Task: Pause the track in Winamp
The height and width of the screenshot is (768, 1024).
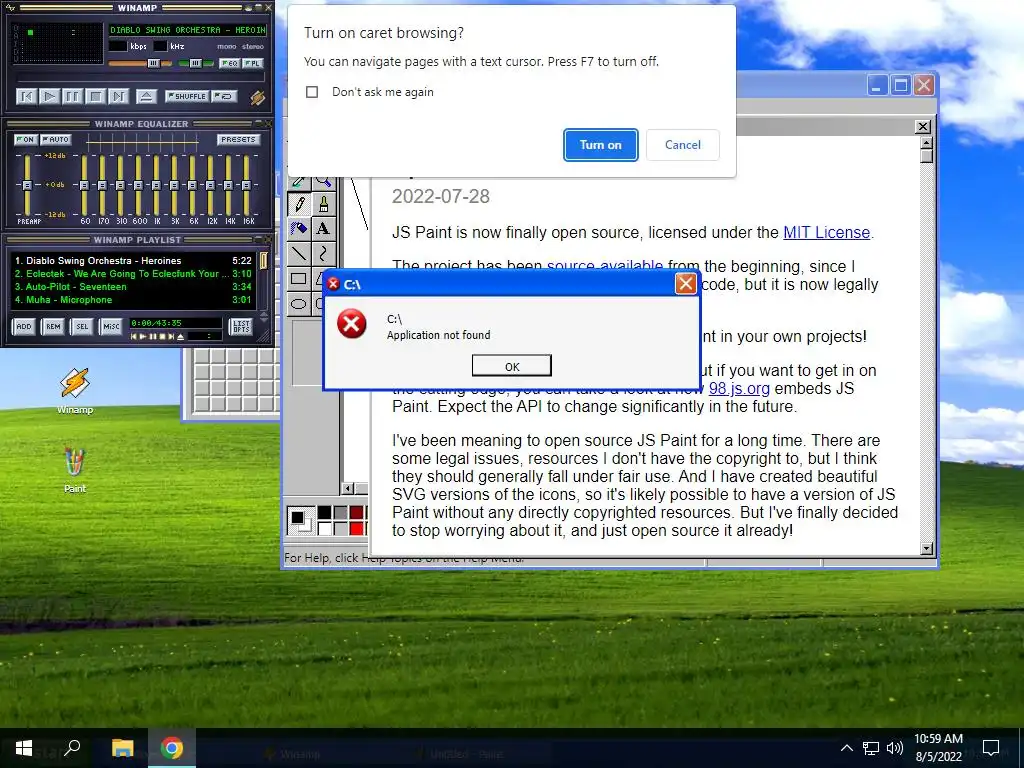Action: click(72, 97)
